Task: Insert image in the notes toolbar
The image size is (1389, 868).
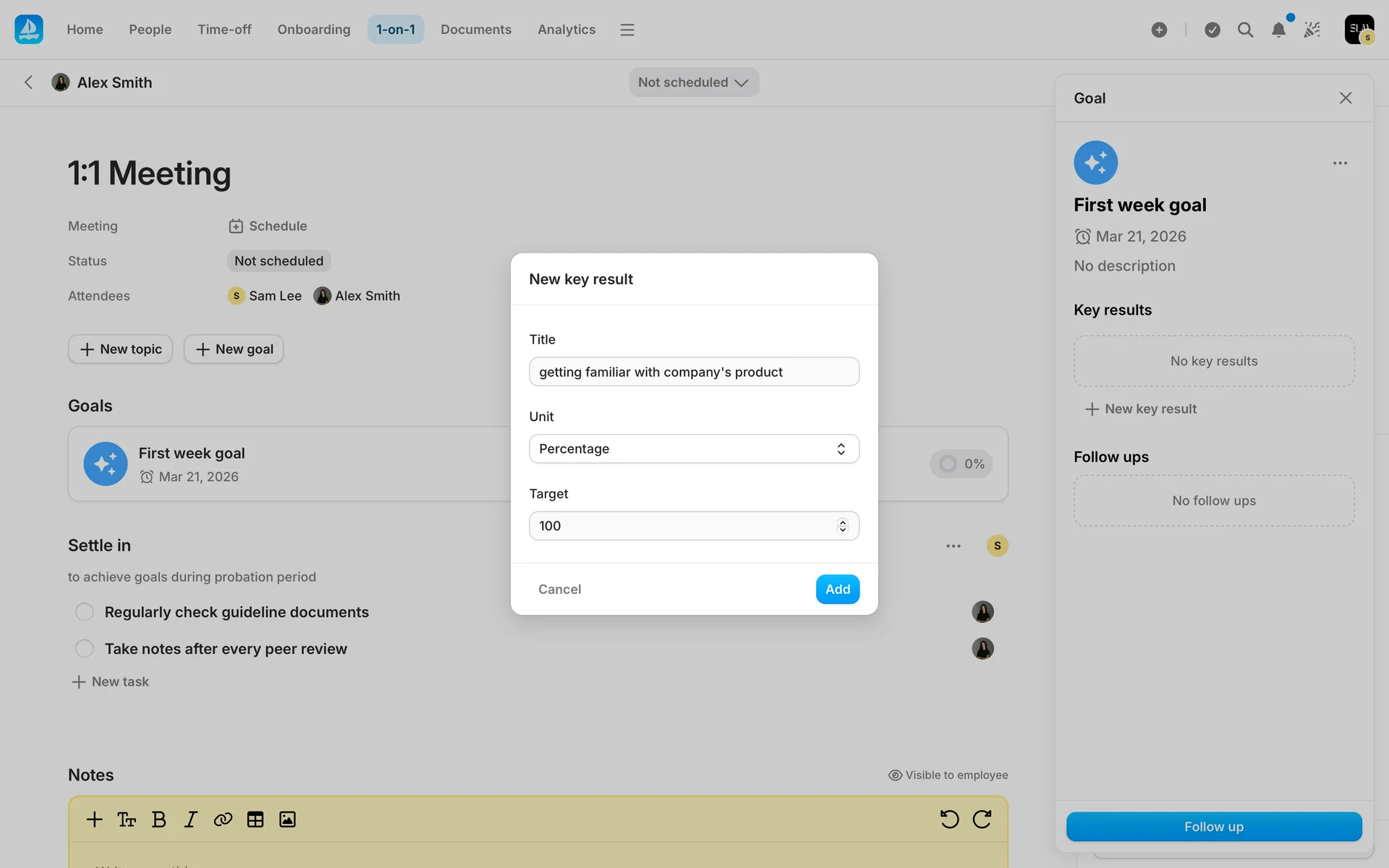Action: click(287, 820)
